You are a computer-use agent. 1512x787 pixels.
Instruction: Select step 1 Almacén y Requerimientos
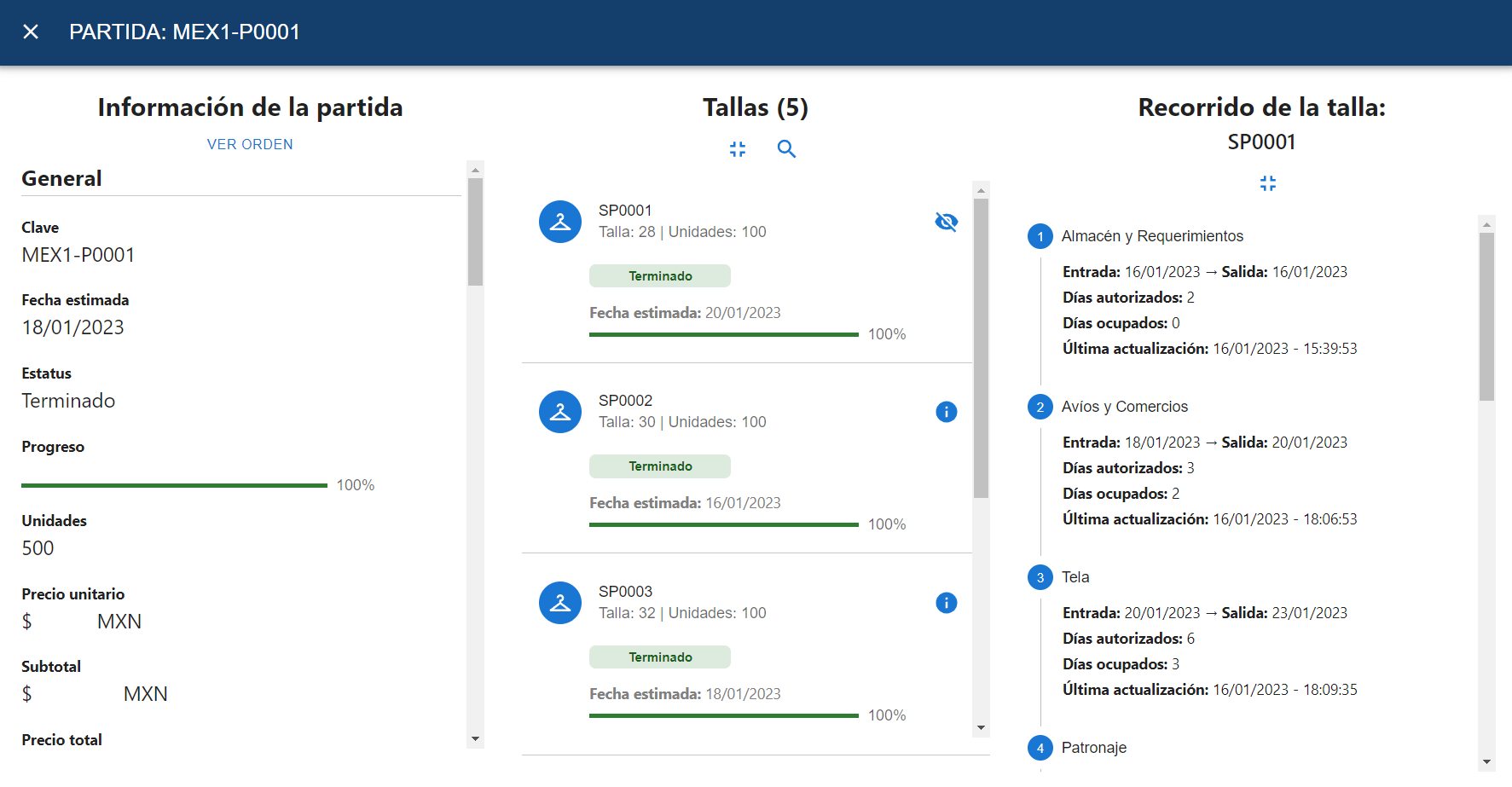(1151, 236)
